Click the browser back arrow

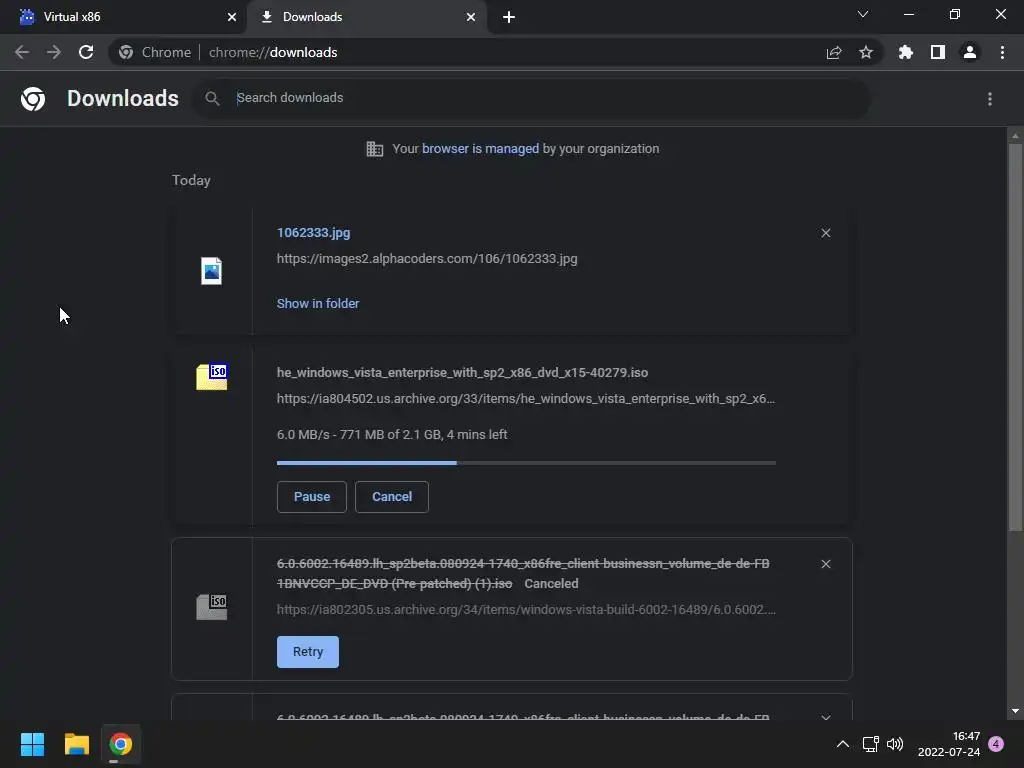click(22, 52)
